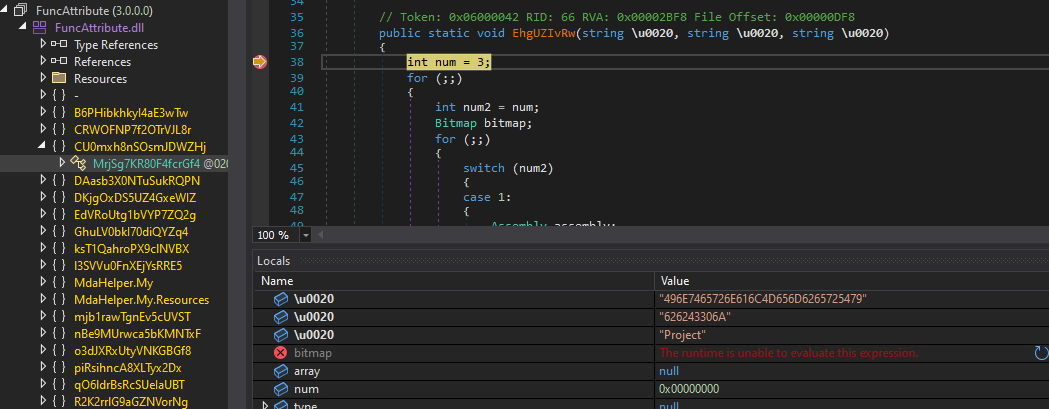Collapse the CU0mxh8nSOsmJDWZHj namespace
Viewport: 1049px width, 409px height.
pos(43,147)
